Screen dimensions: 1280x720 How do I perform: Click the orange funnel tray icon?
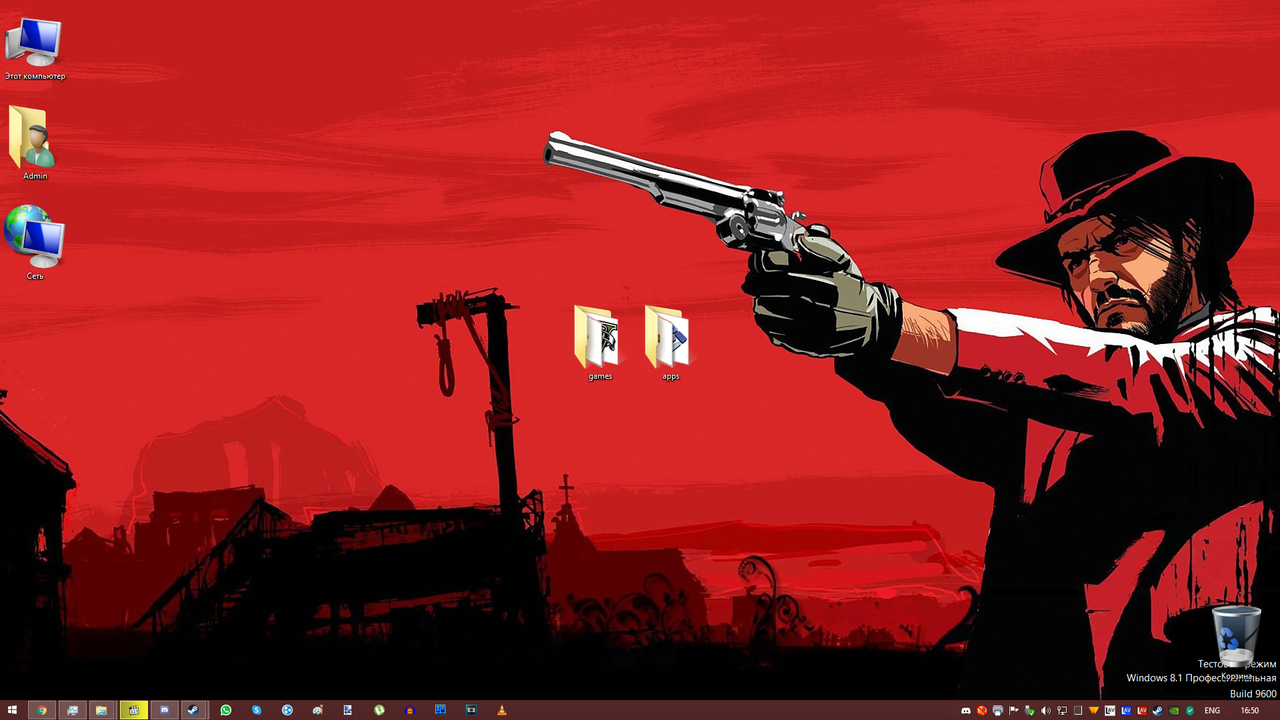pos(1093,711)
